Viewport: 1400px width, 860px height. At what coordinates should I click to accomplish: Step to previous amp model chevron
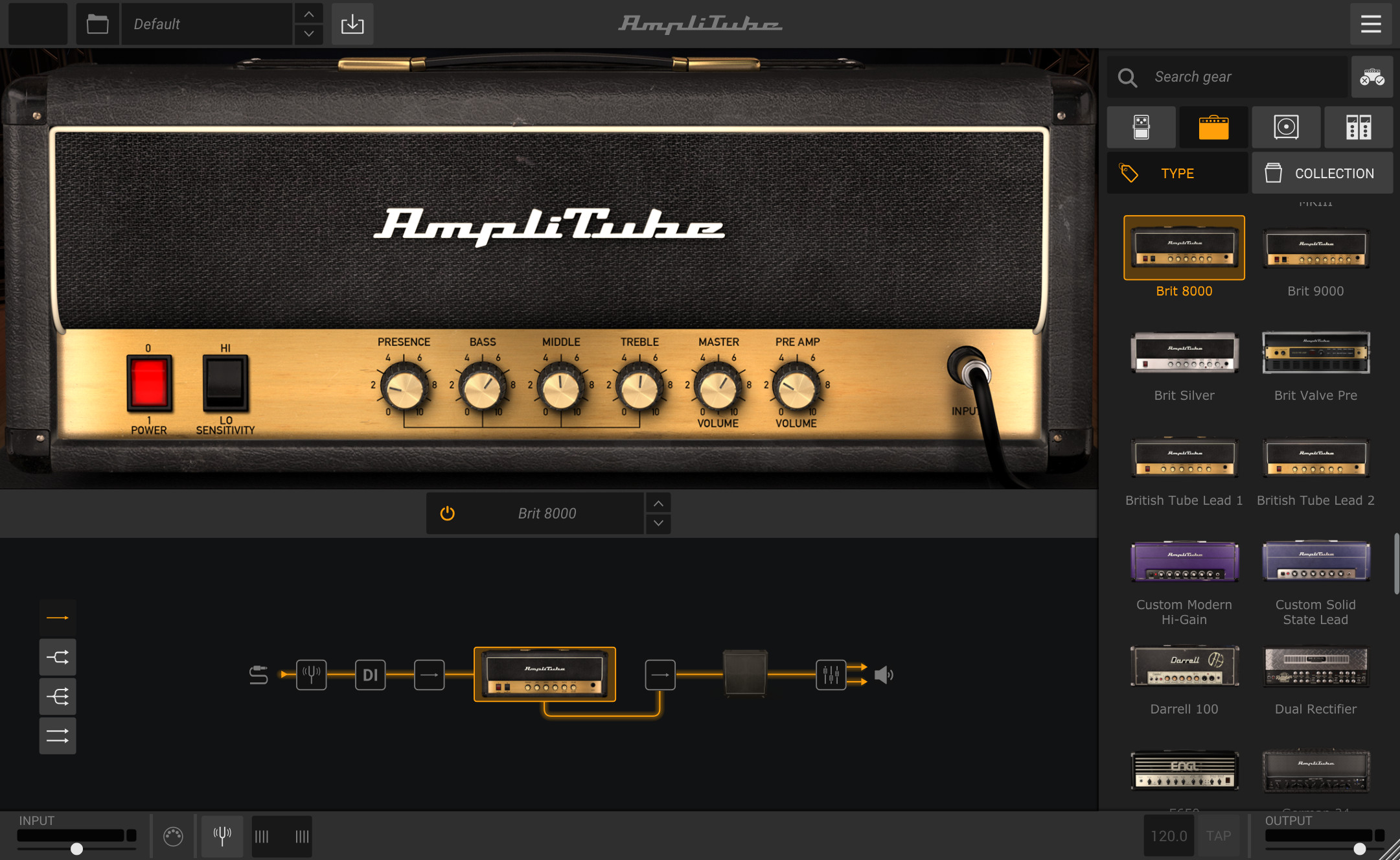point(658,503)
